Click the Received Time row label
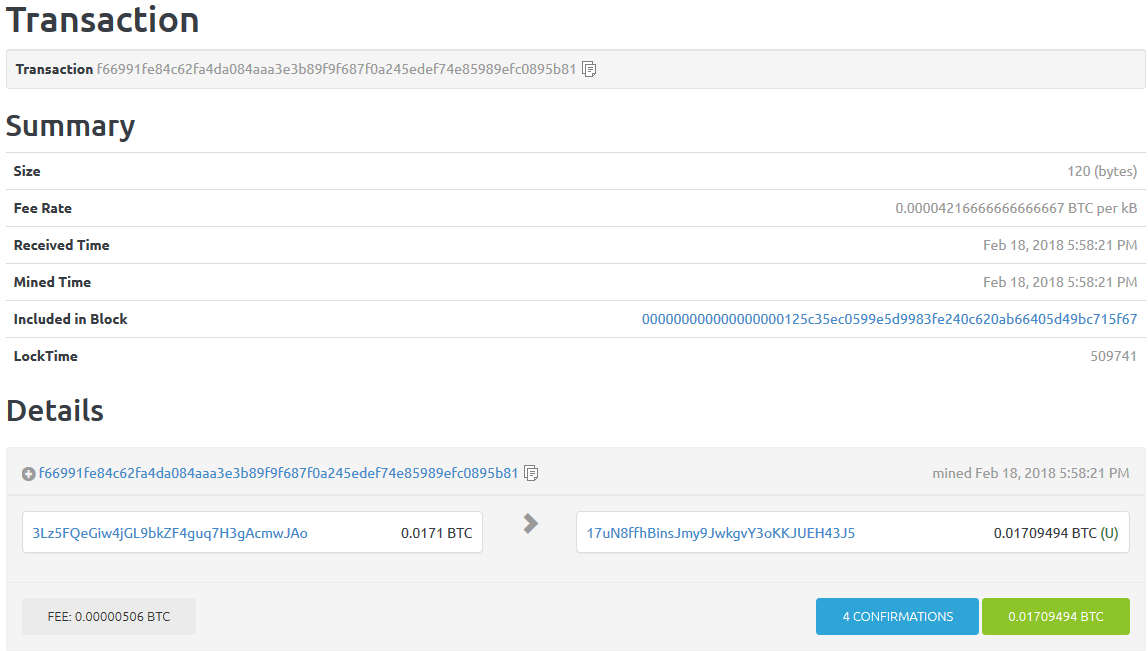The width and height of the screenshot is (1148, 651). pos(62,245)
